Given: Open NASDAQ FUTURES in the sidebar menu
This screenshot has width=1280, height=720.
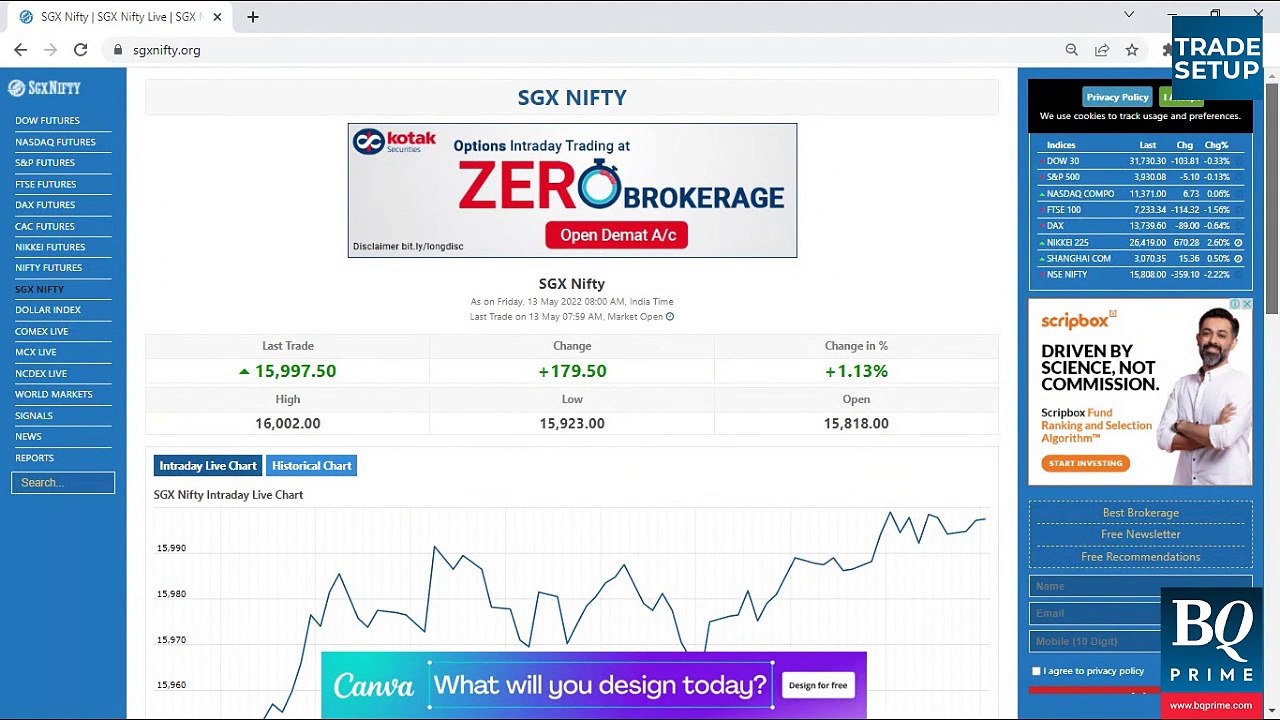Looking at the screenshot, I should [x=55, y=142].
